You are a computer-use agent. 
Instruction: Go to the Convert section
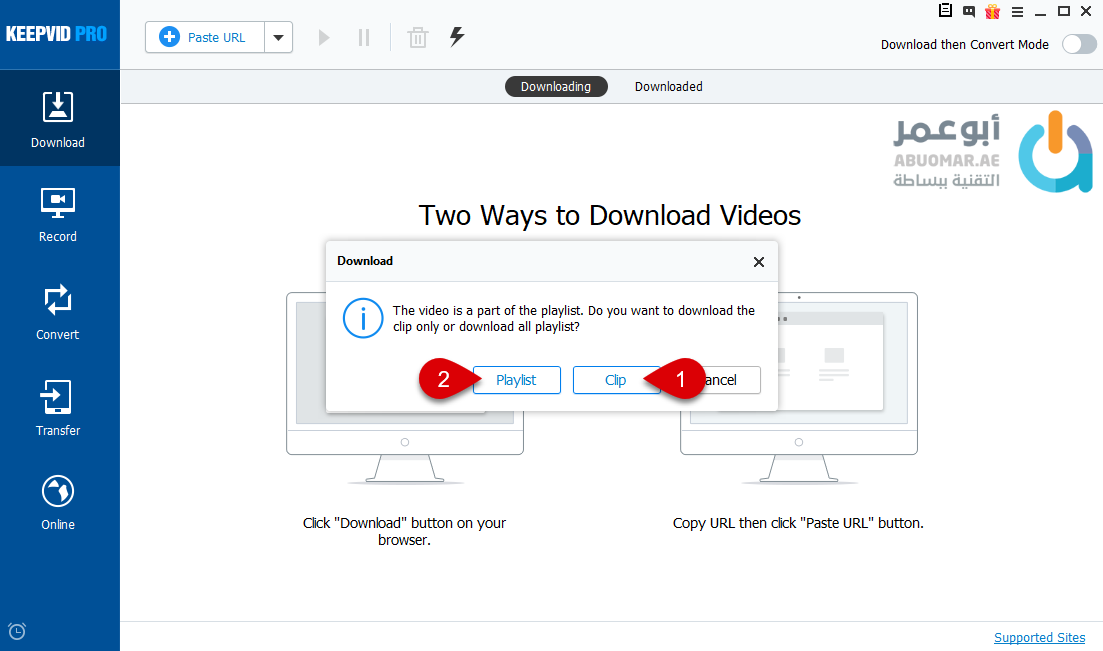click(x=58, y=312)
